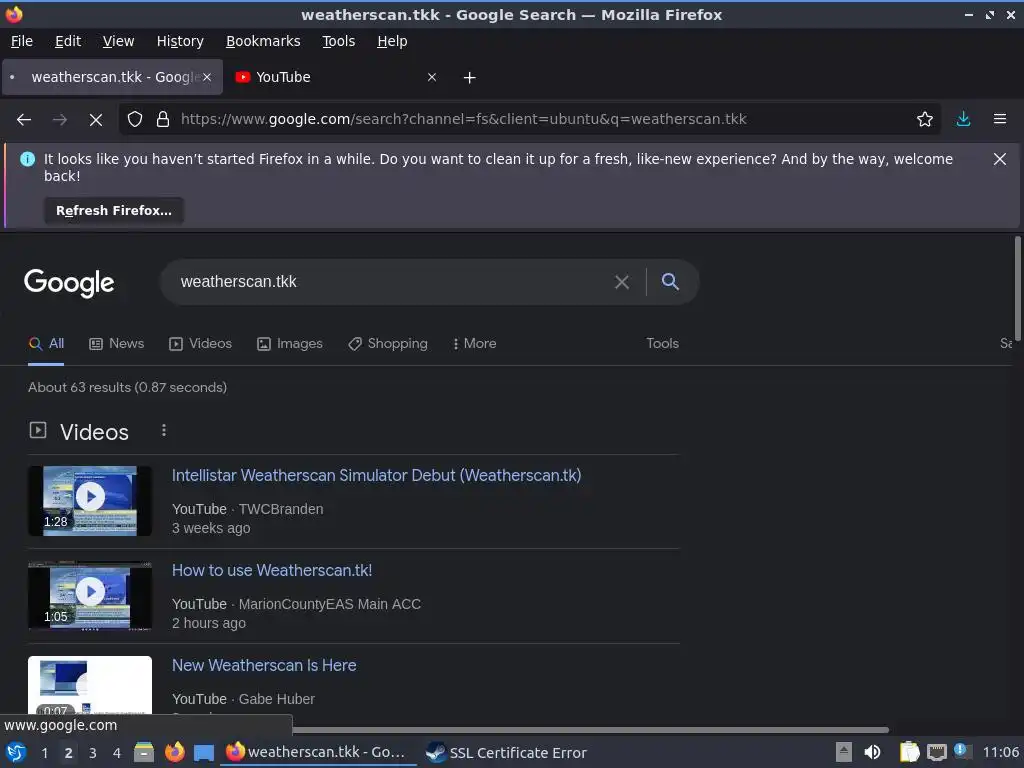Switch to workspace 1

44,753
